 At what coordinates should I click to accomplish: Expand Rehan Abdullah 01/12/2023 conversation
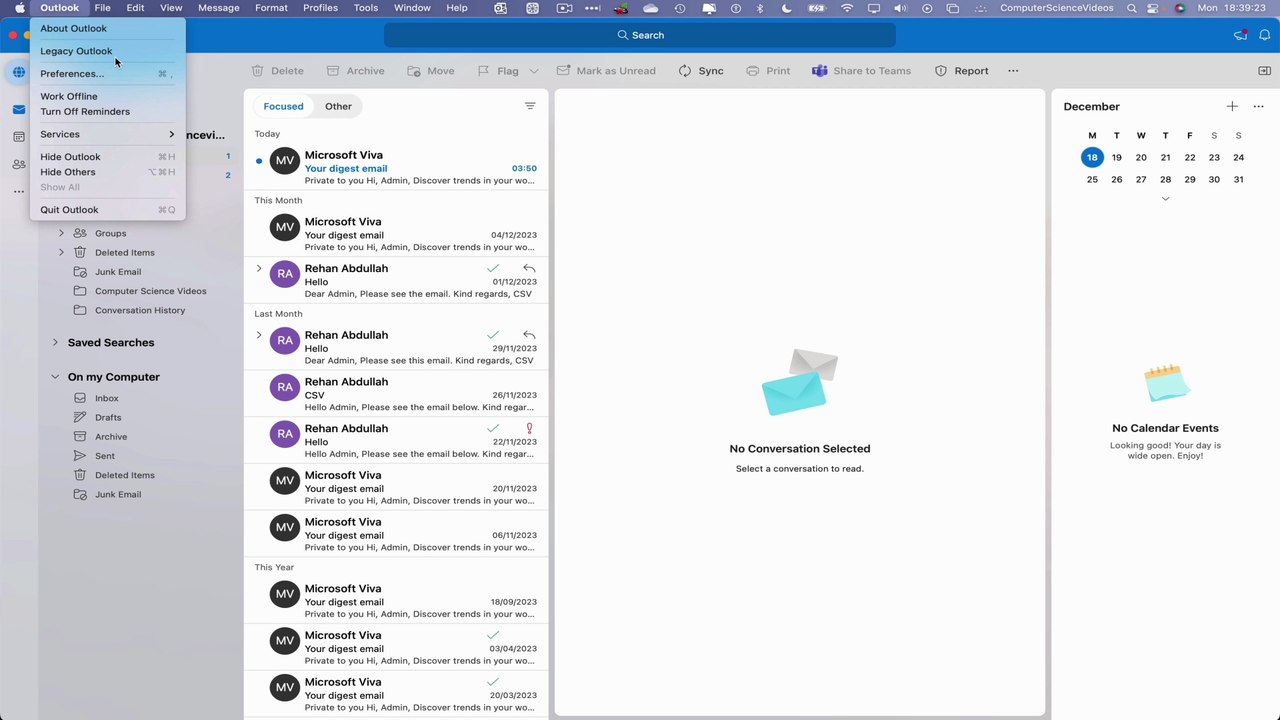[259, 268]
